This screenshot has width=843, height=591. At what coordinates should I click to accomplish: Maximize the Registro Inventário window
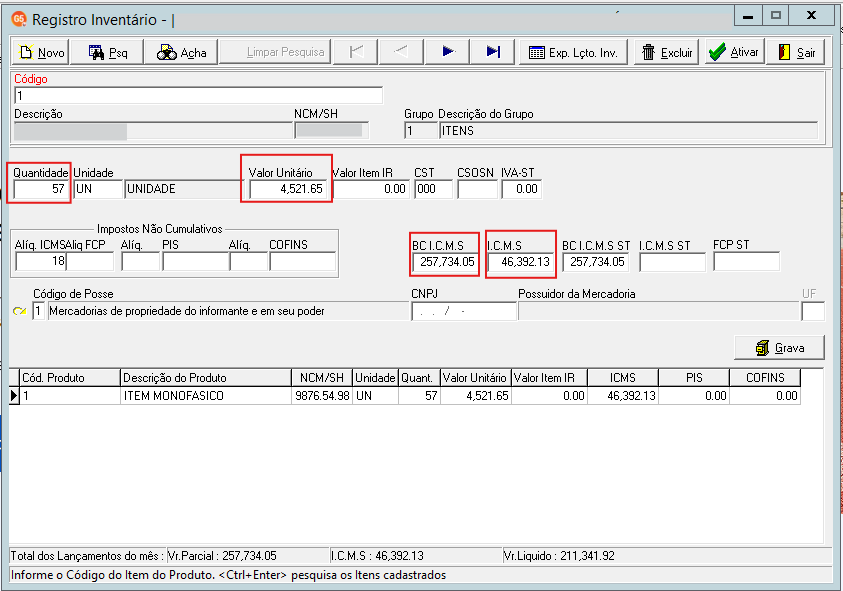point(776,16)
